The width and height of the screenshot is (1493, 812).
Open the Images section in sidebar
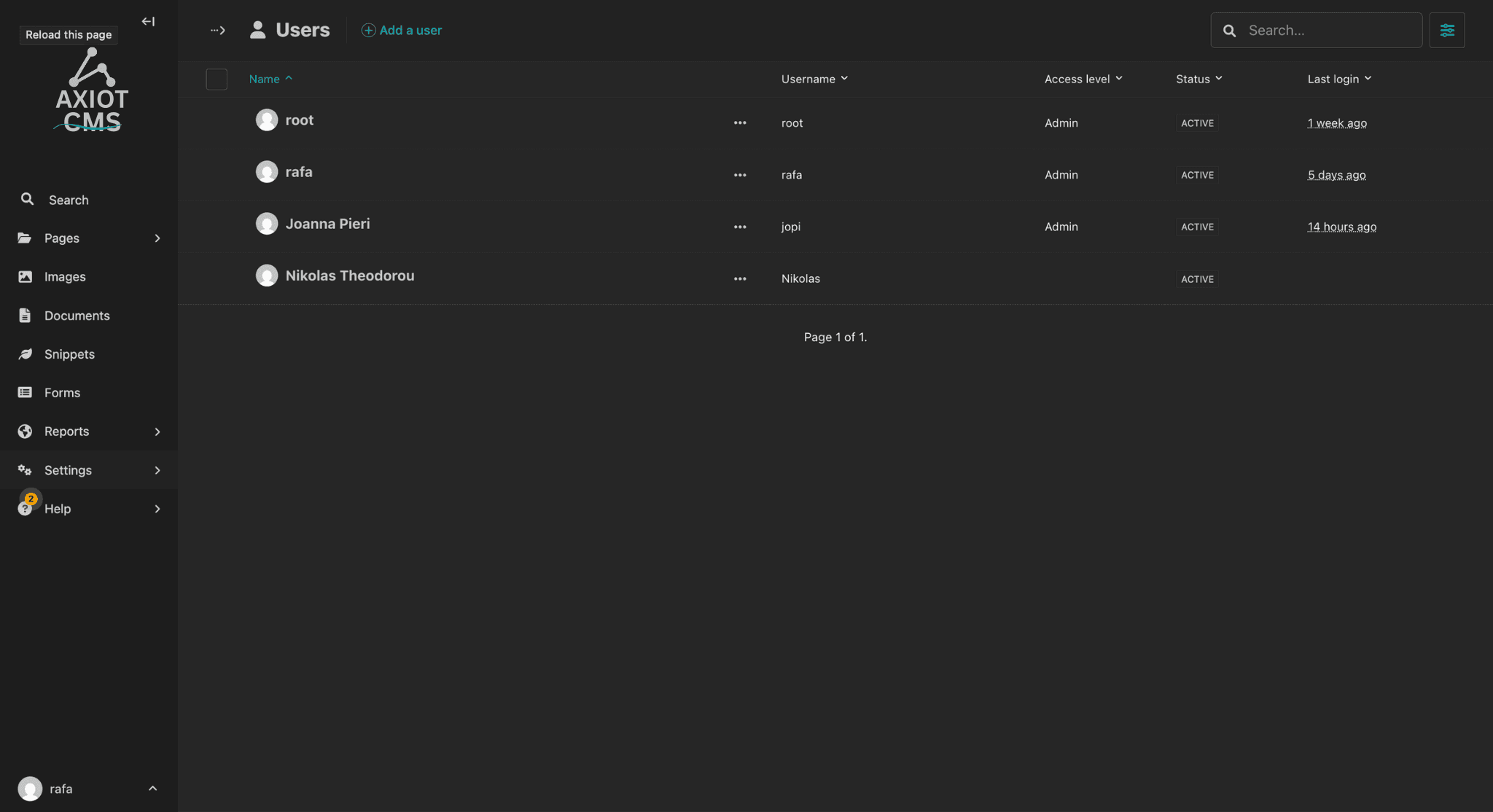(x=65, y=276)
